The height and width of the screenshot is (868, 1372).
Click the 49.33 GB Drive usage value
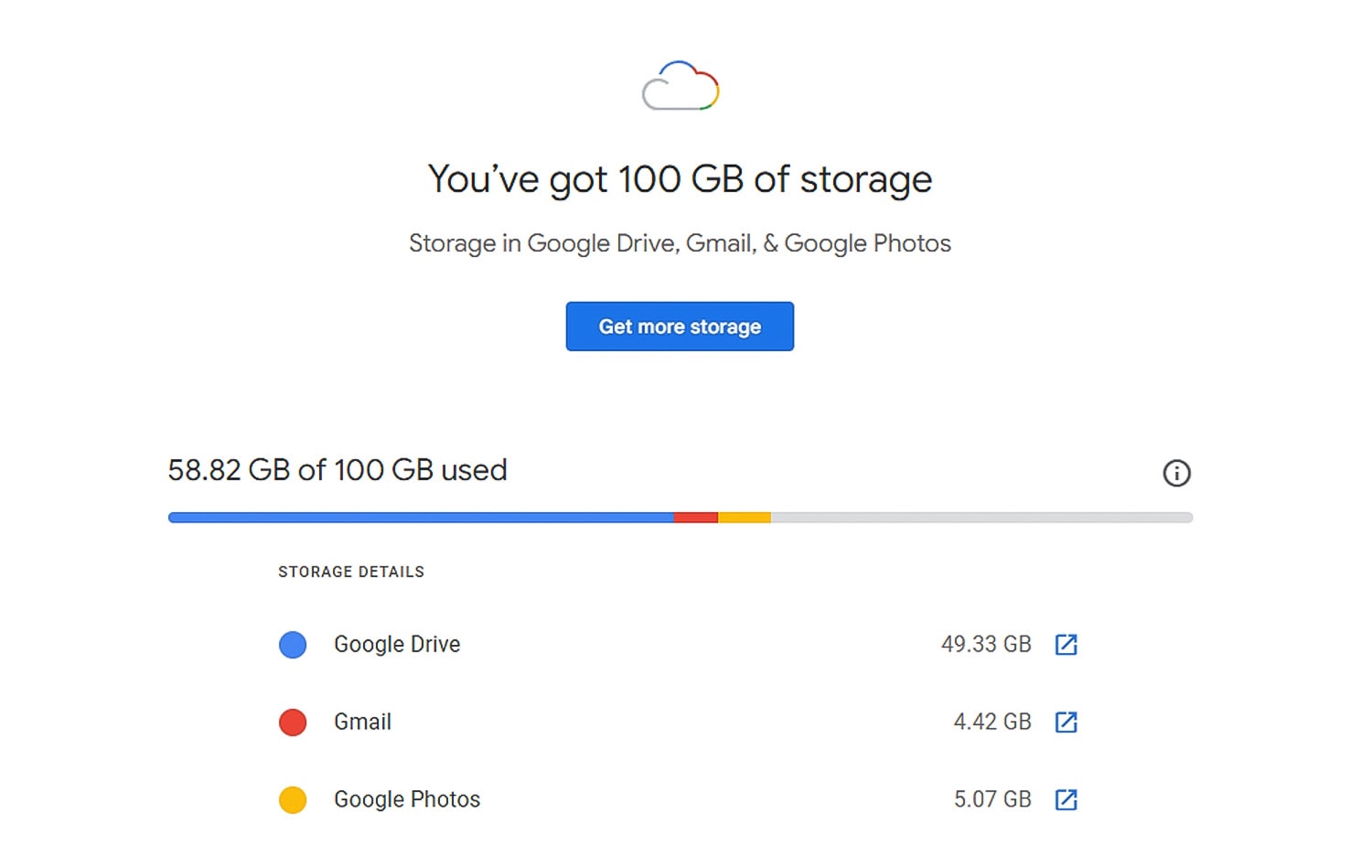click(x=986, y=644)
